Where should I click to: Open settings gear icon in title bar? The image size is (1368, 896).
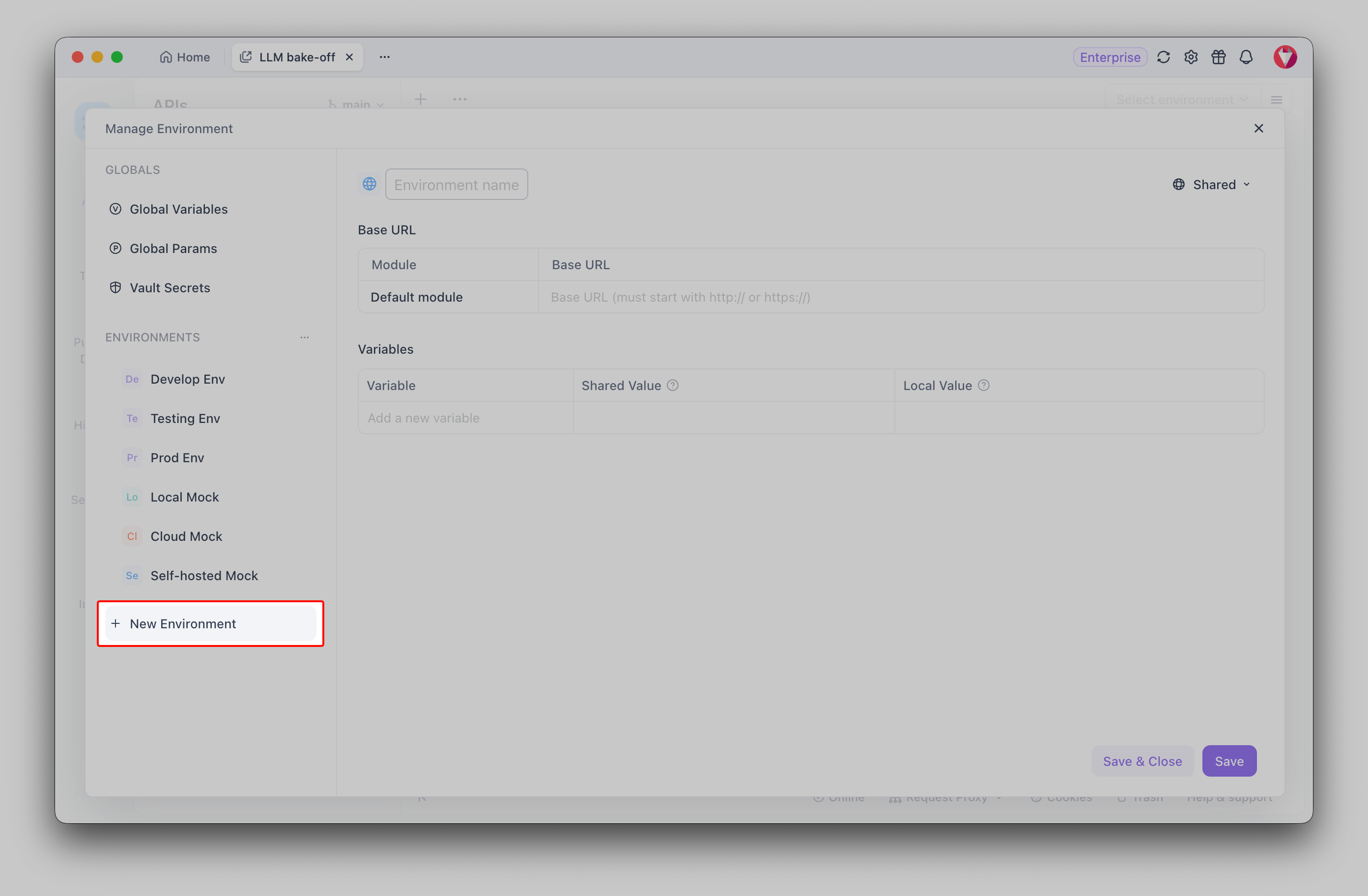click(x=1191, y=57)
